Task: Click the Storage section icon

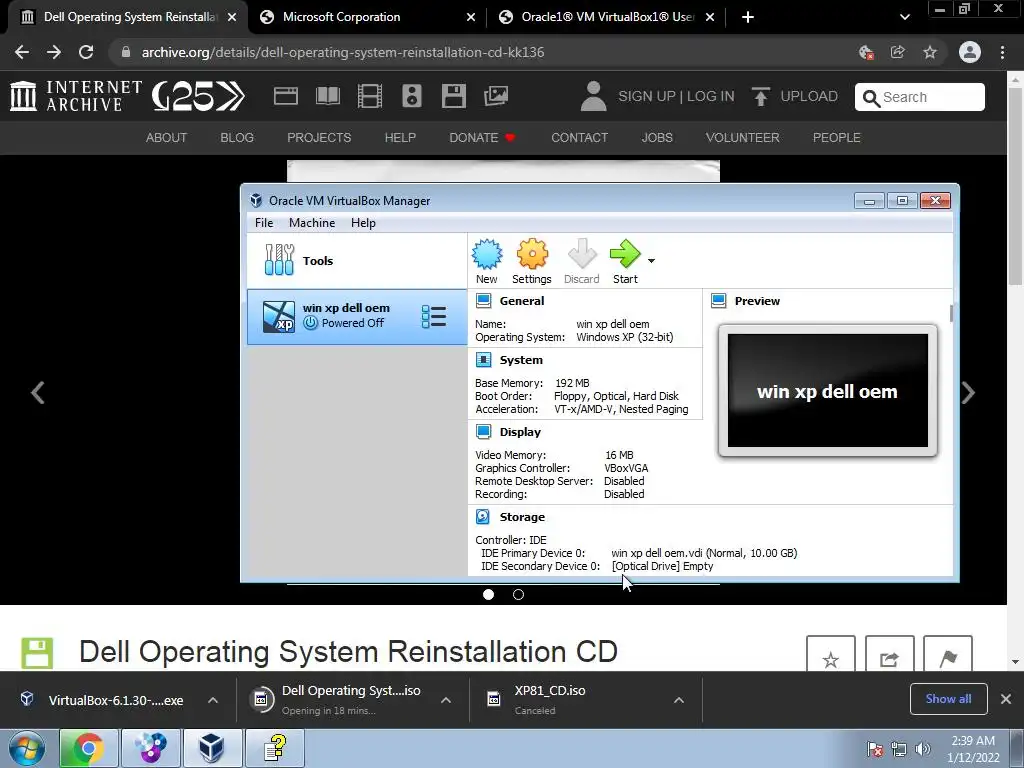Action: 483,517
